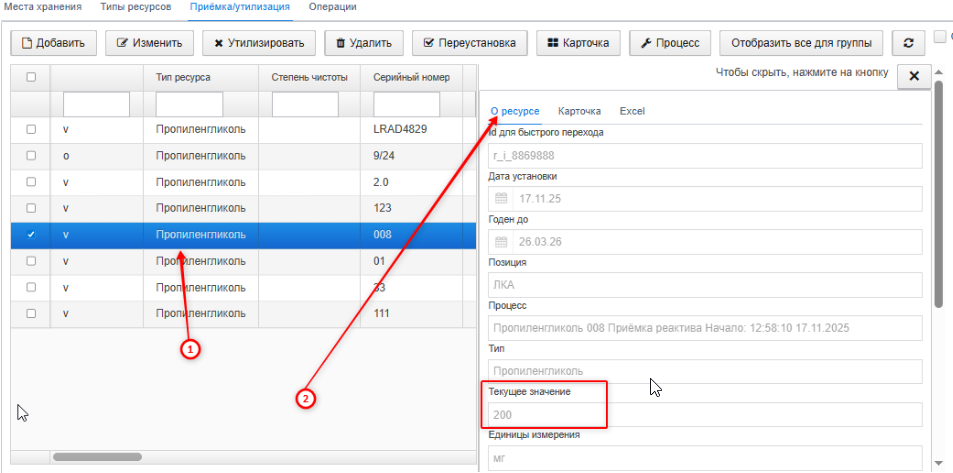Check the row with serial 111

coord(31,313)
